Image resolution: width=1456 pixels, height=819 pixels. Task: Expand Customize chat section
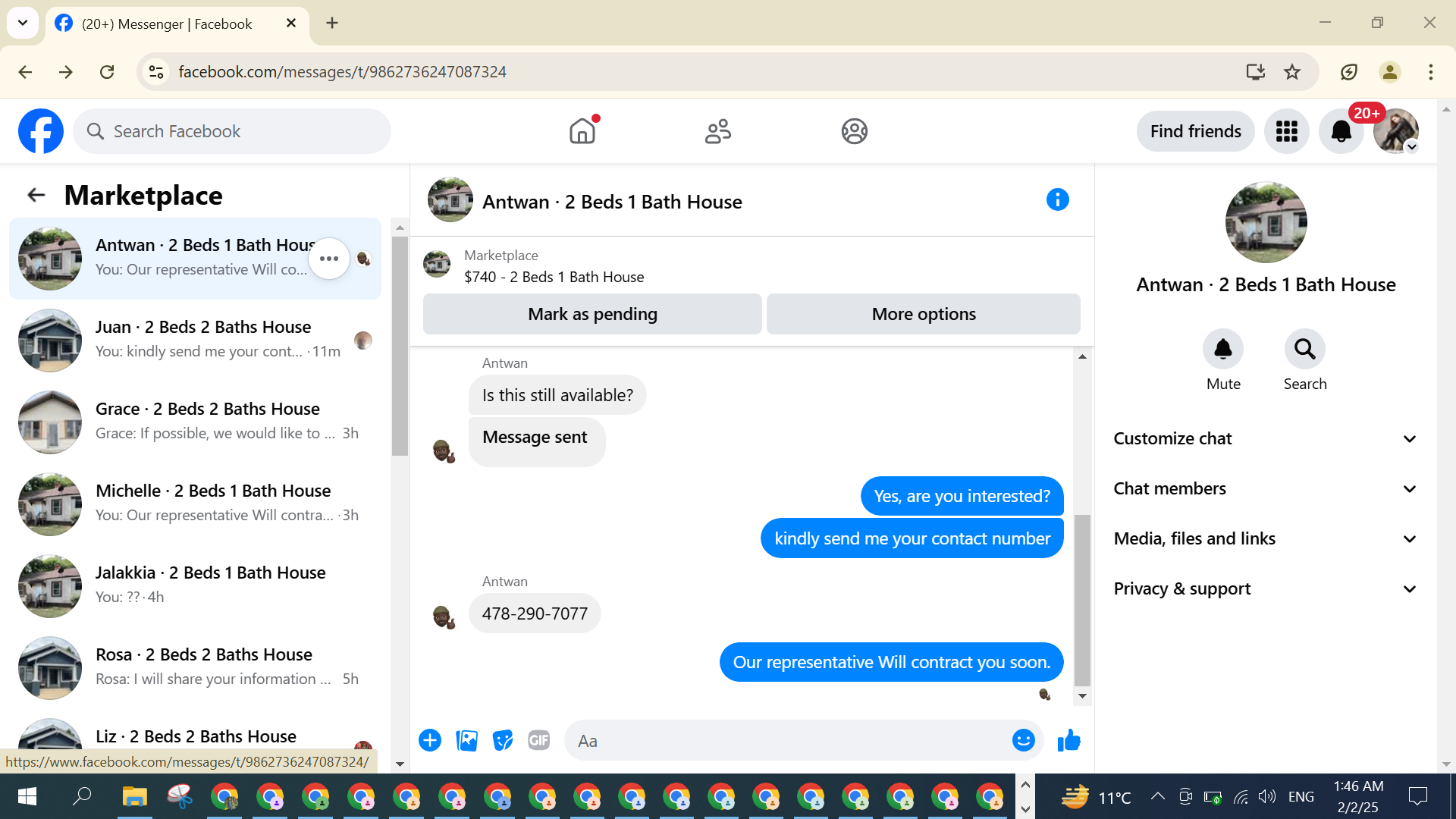click(1264, 439)
